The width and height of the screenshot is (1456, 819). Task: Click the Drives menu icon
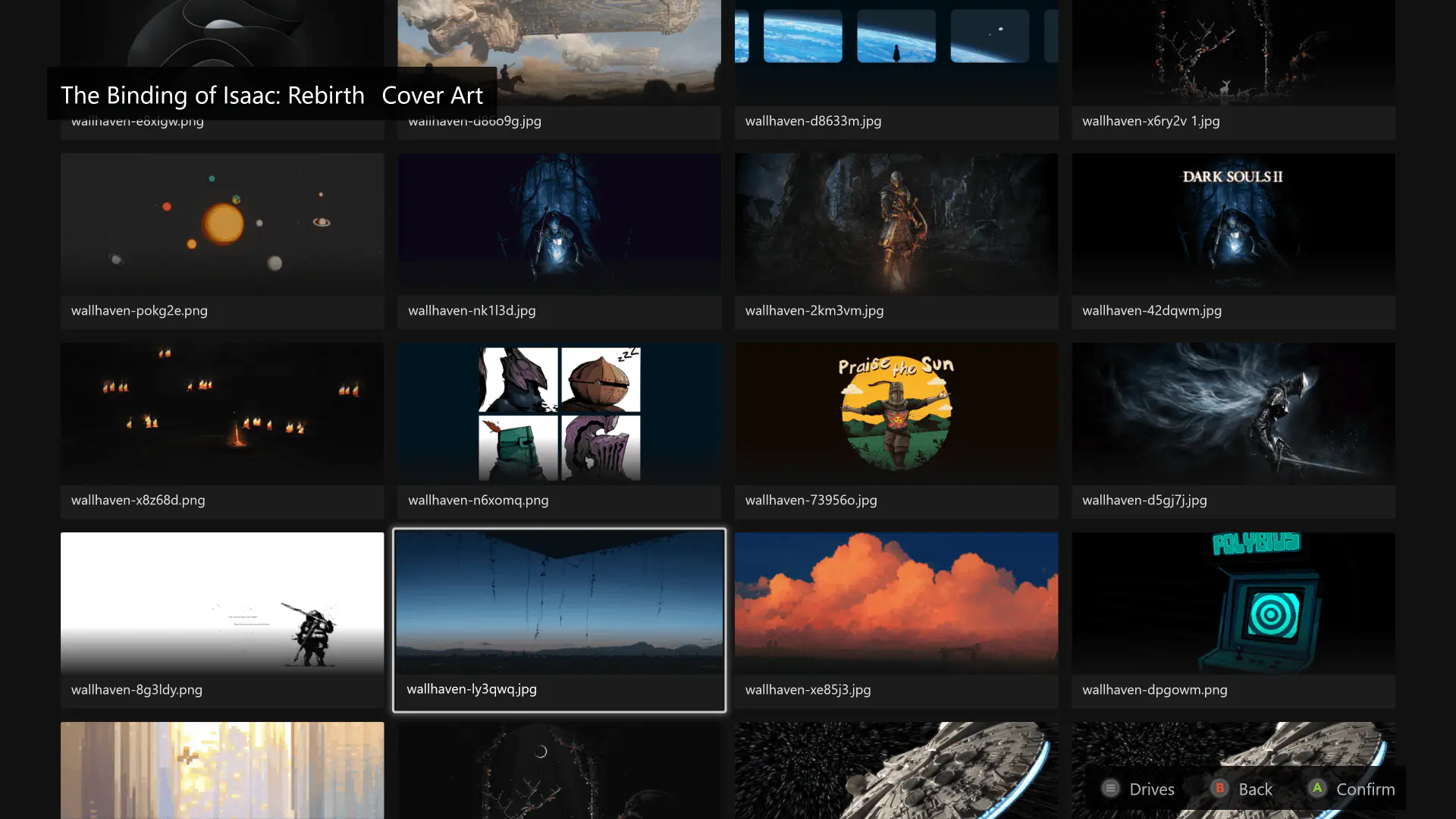pyautogui.click(x=1110, y=789)
